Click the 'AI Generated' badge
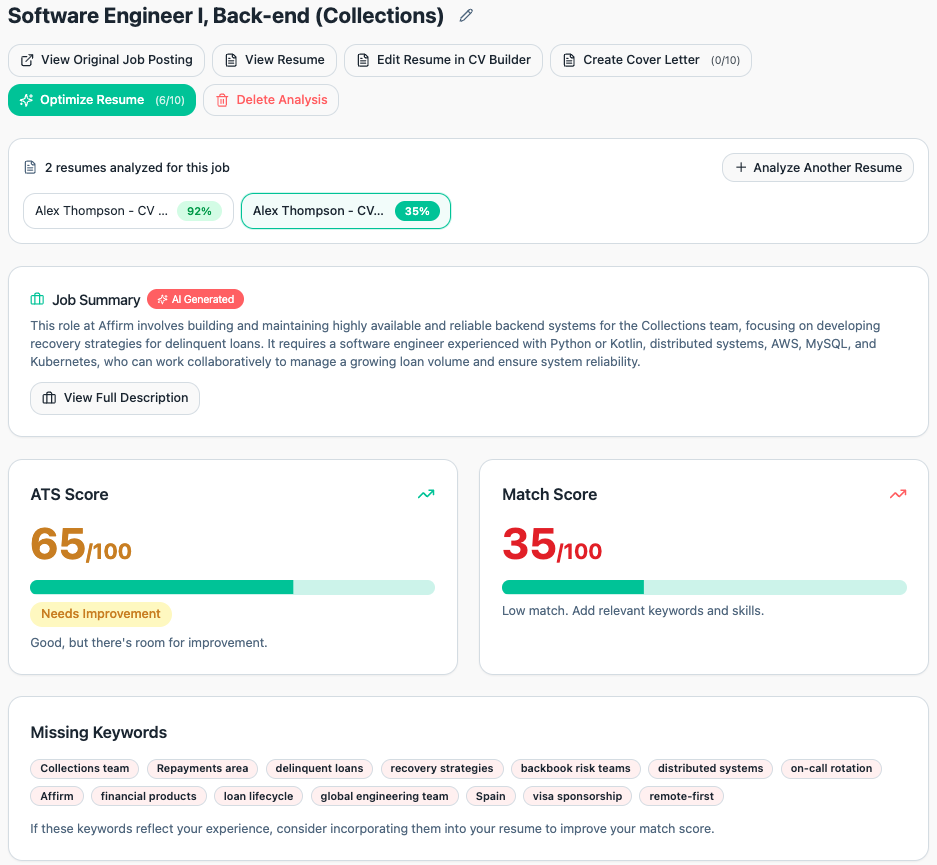This screenshot has height=865, width=937. pos(195,299)
